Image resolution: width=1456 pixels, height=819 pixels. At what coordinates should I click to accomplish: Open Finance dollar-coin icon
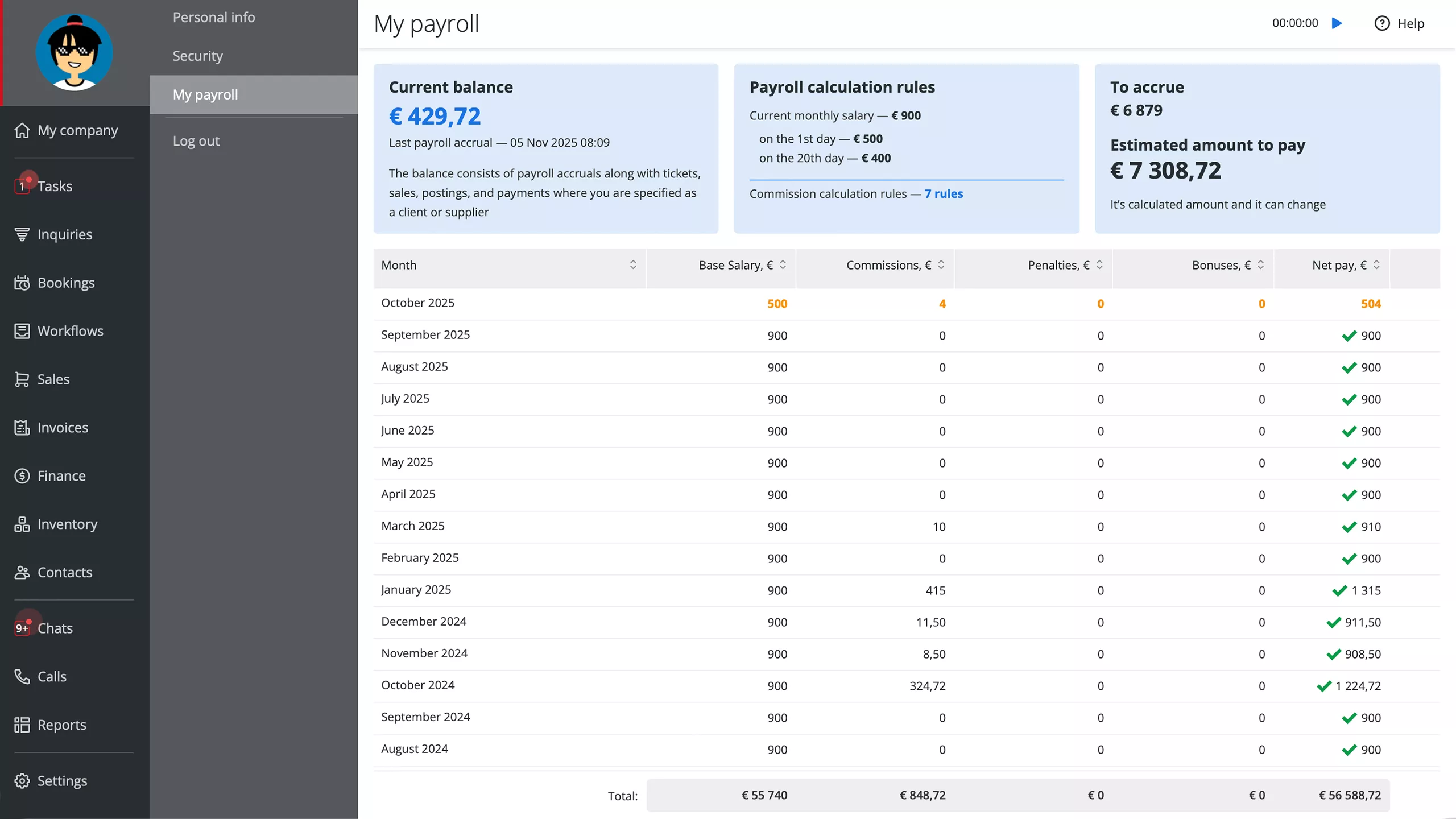(22, 476)
